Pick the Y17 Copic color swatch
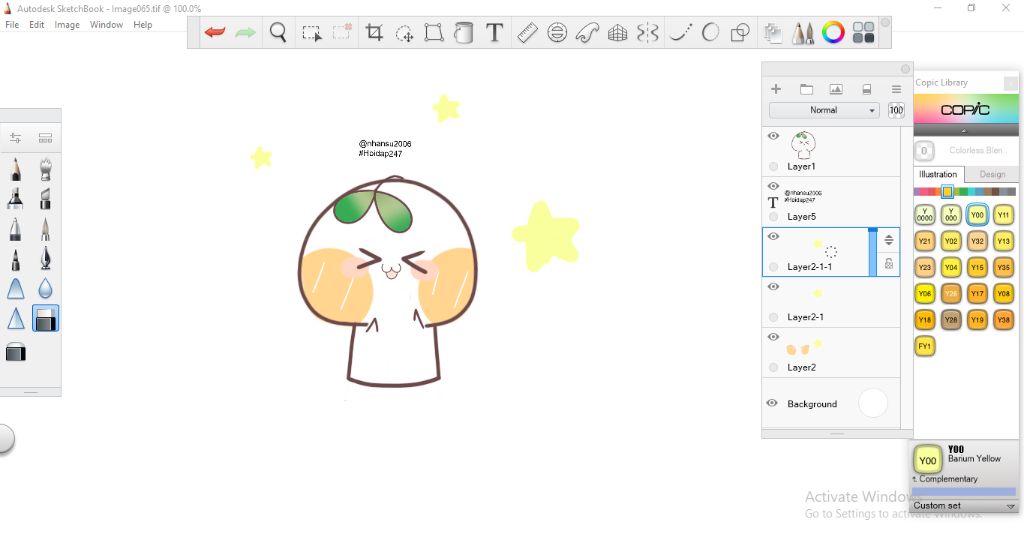 tap(977, 293)
